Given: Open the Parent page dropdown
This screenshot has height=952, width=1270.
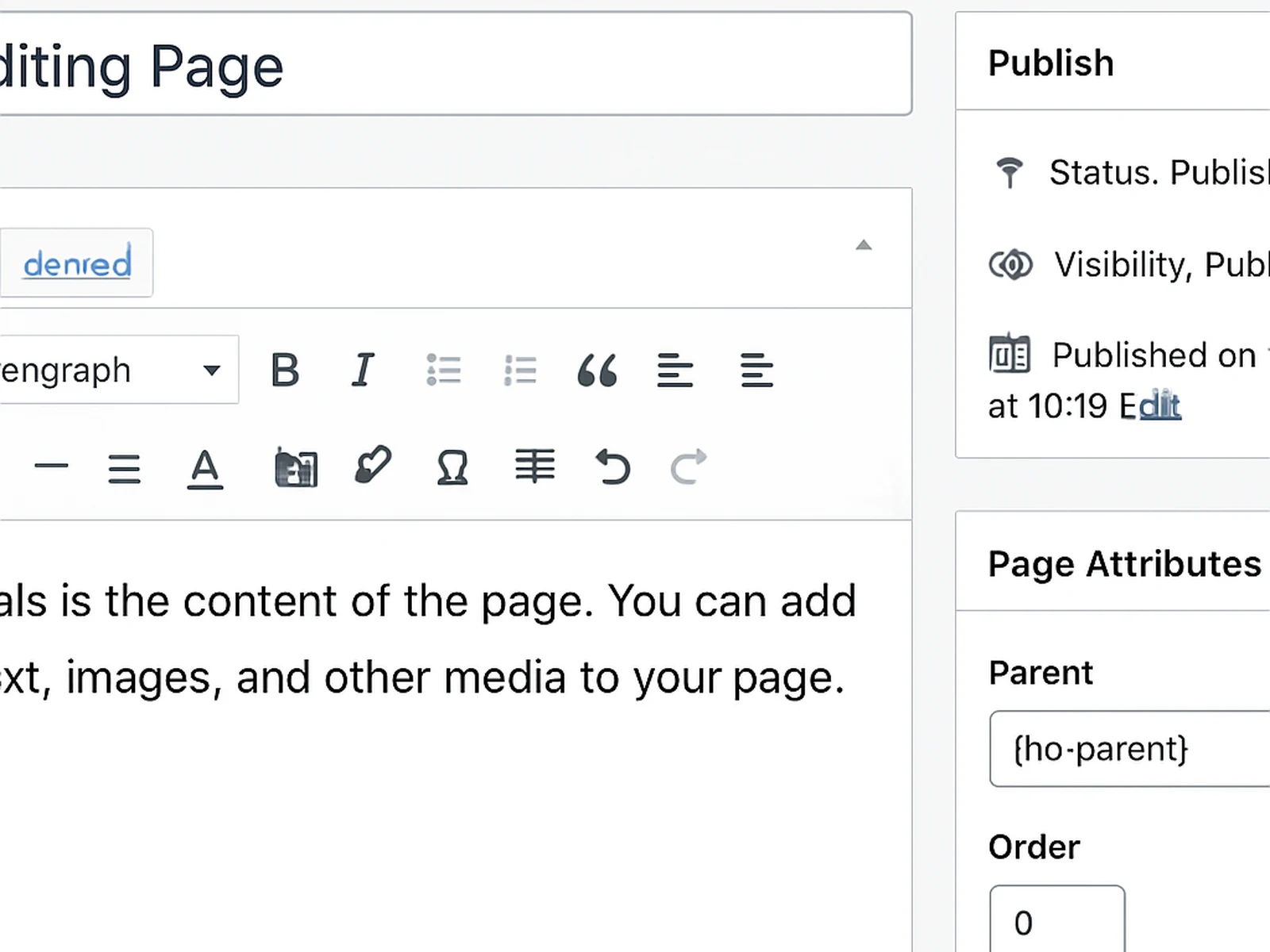Looking at the screenshot, I should point(1127,749).
